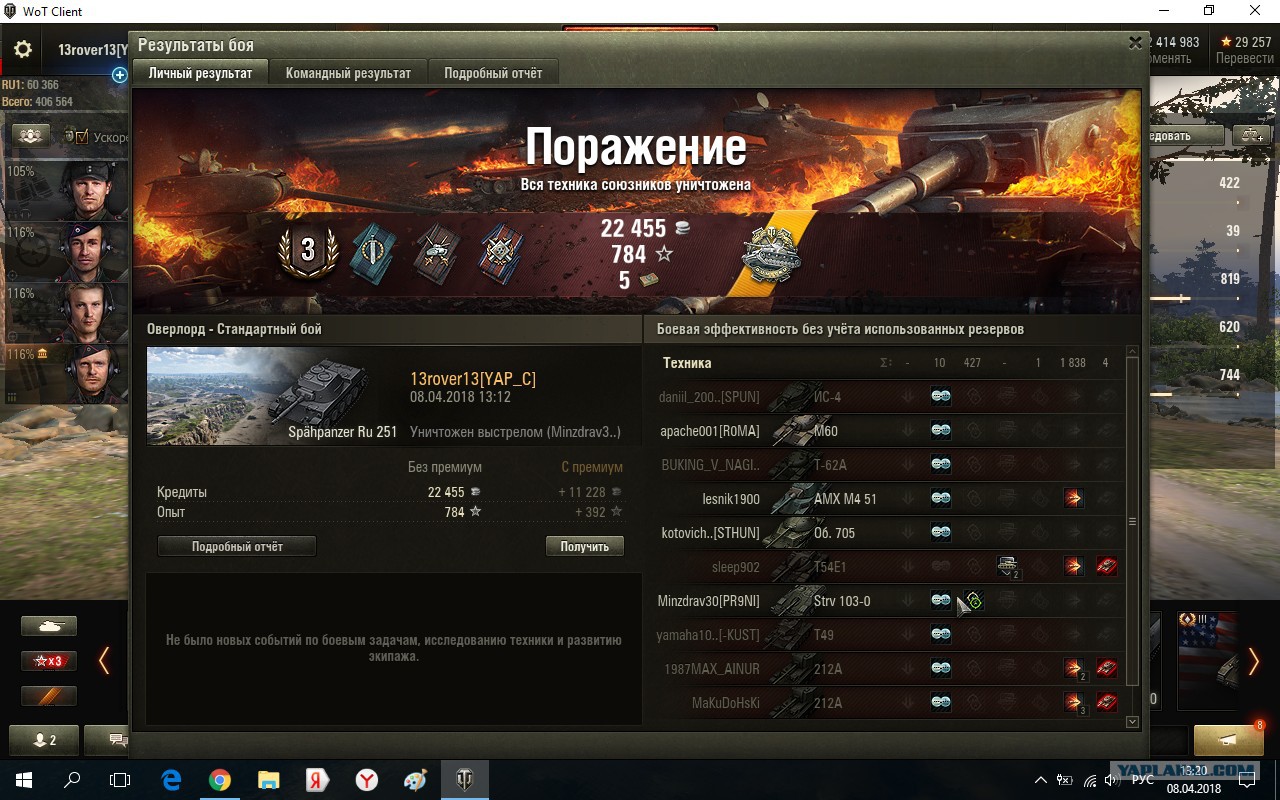Click the vehicle list scrollbar thumb
Image resolution: width=1280 pixels, height=800 pixels.
(1132, 521)
